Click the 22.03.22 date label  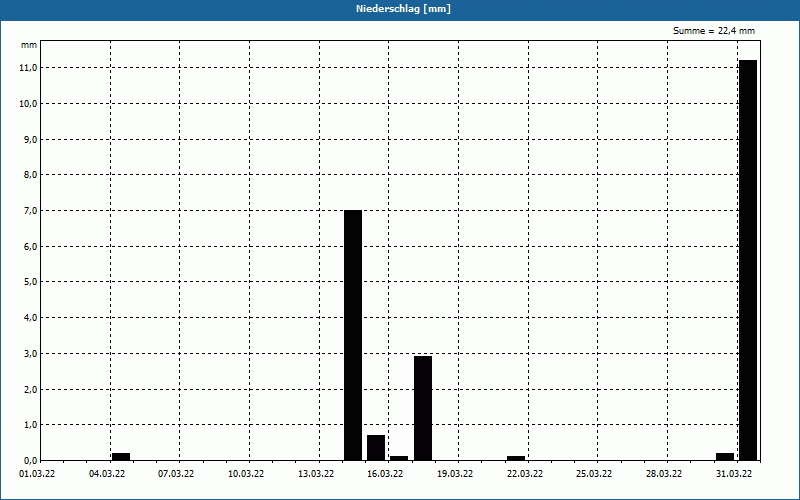[525, 474]
